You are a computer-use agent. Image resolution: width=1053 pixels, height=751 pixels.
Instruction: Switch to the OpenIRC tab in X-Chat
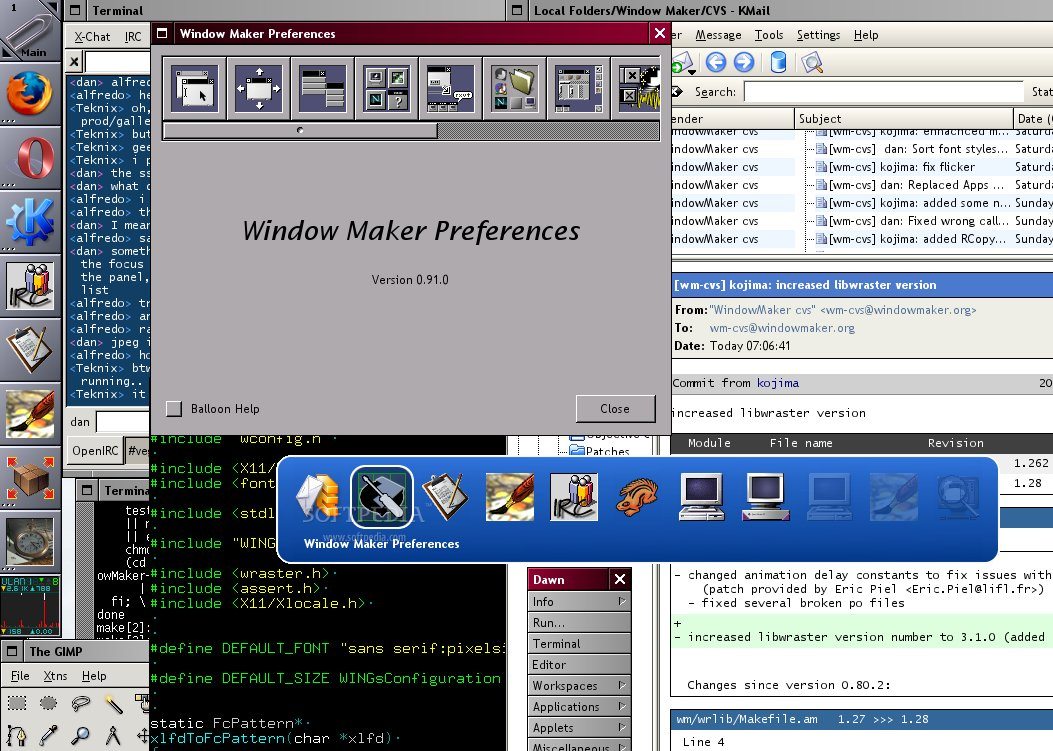click(x=95, y=451)
